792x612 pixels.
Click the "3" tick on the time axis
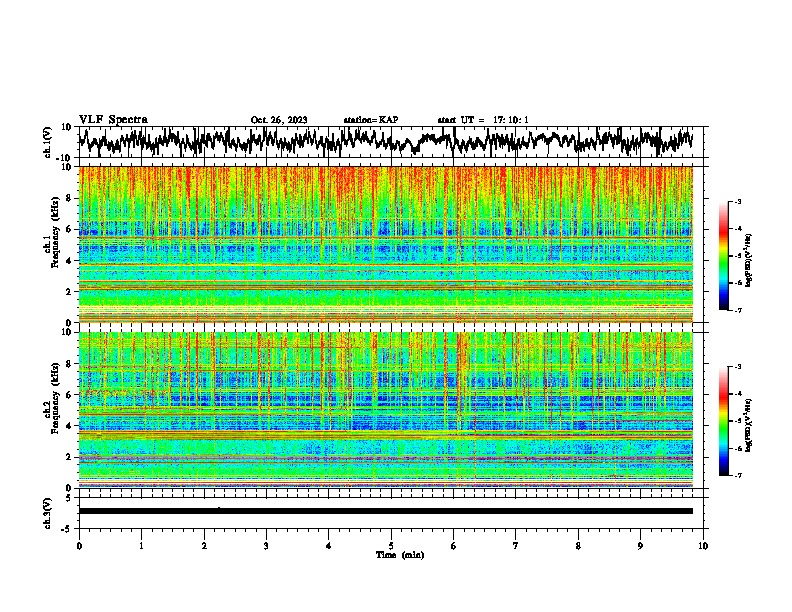click(x=266, y=546)
